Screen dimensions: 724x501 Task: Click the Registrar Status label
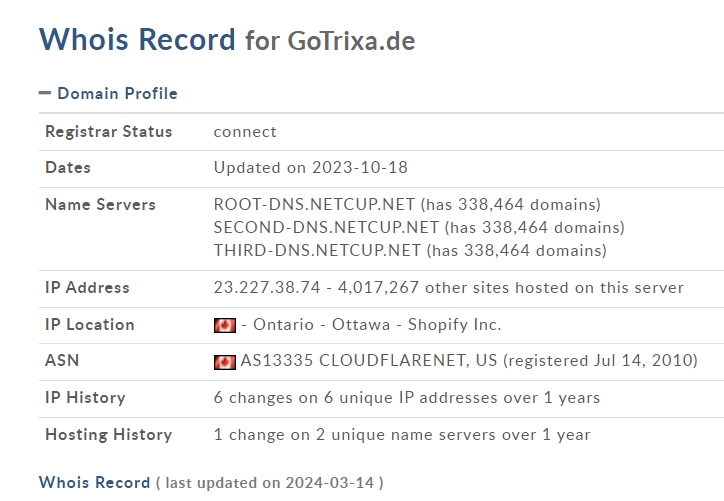coord(109,132)
